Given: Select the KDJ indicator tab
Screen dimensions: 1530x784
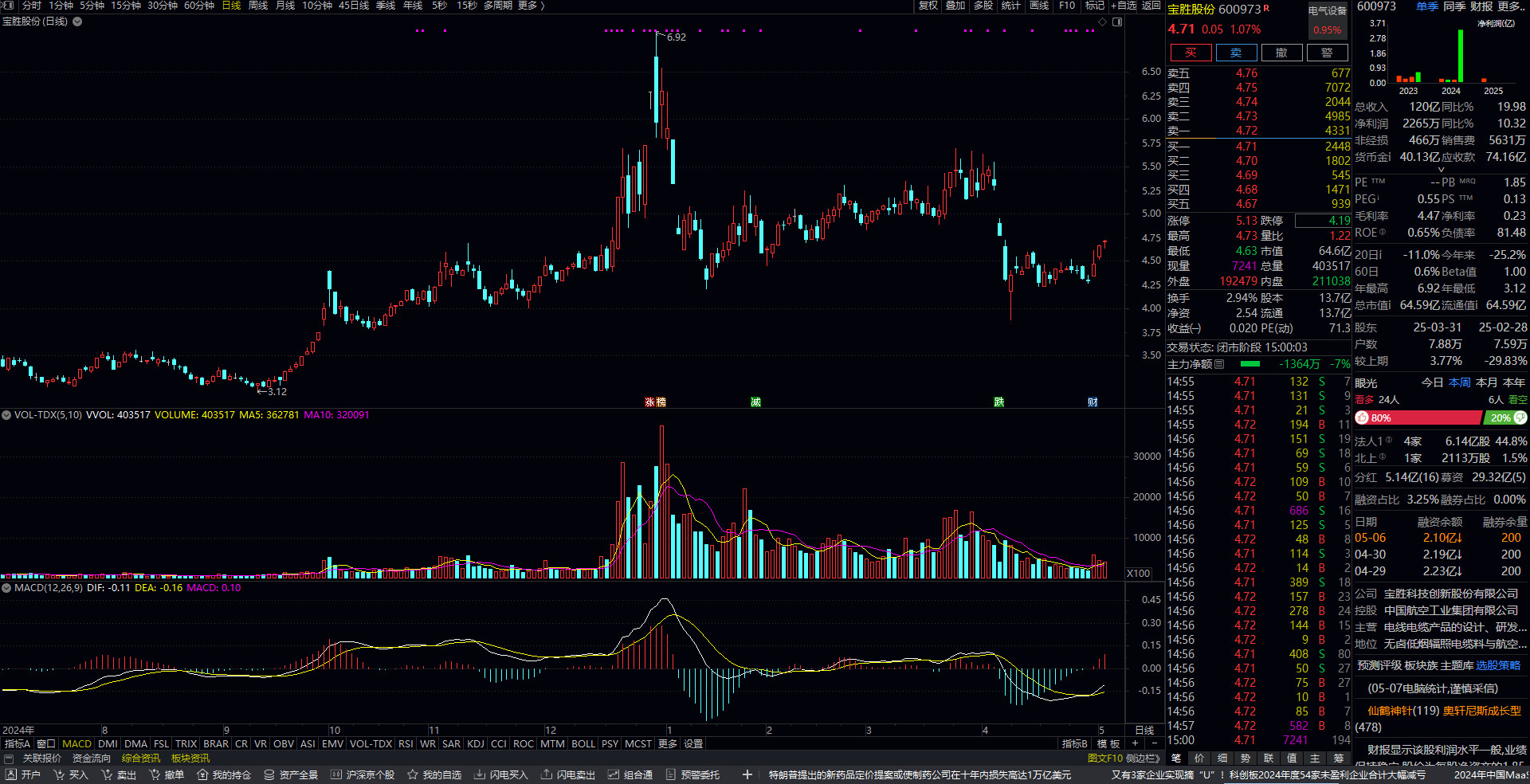Looking at the screenshot, I should click(476, 743).
